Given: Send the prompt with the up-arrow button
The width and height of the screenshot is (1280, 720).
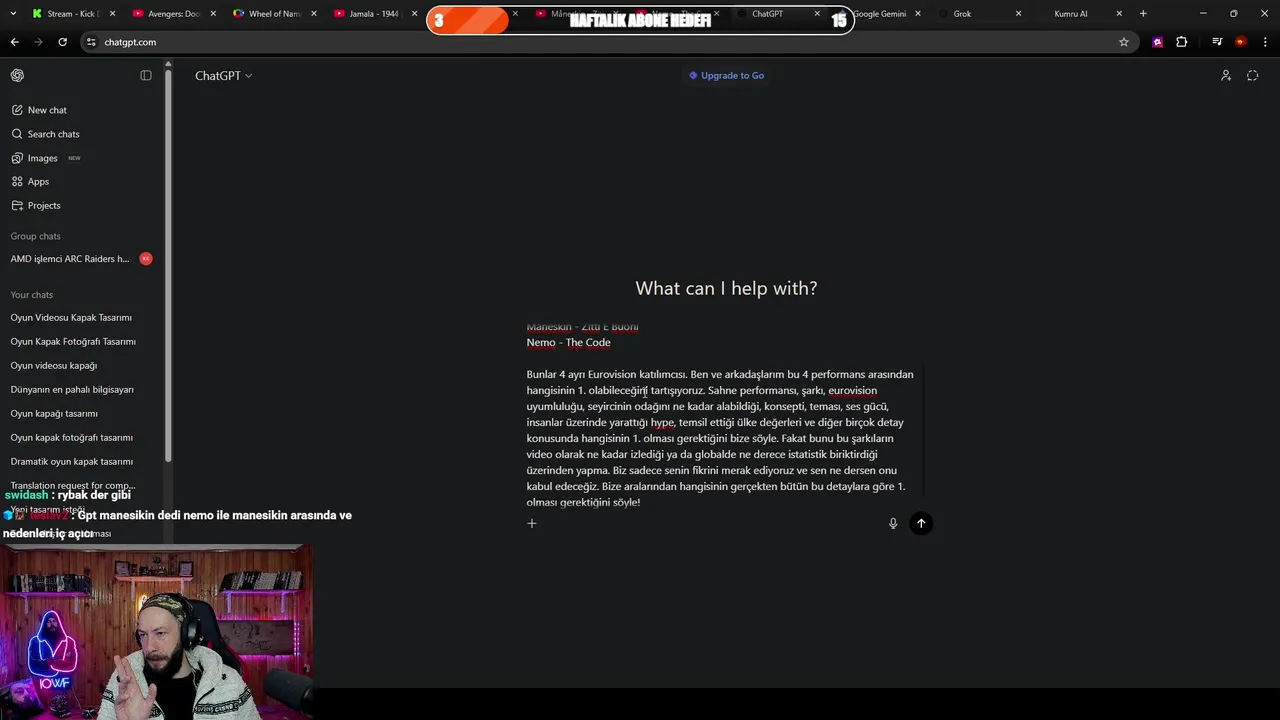Looking at the screenshot, I should coord(921,523).
